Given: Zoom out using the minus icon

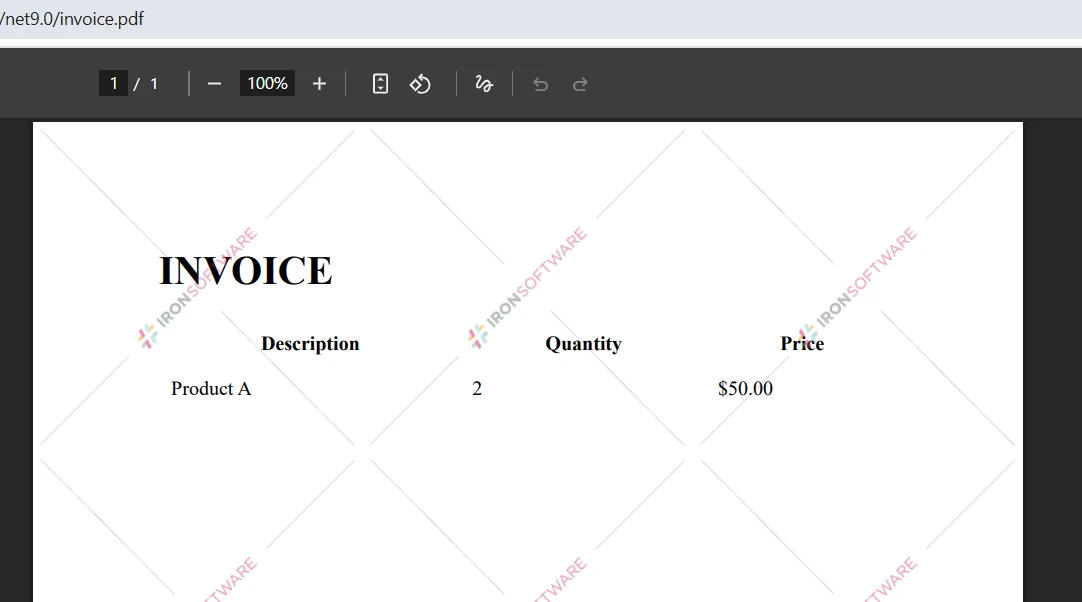Looking at the screenshot, I should (x=214, y=84).
